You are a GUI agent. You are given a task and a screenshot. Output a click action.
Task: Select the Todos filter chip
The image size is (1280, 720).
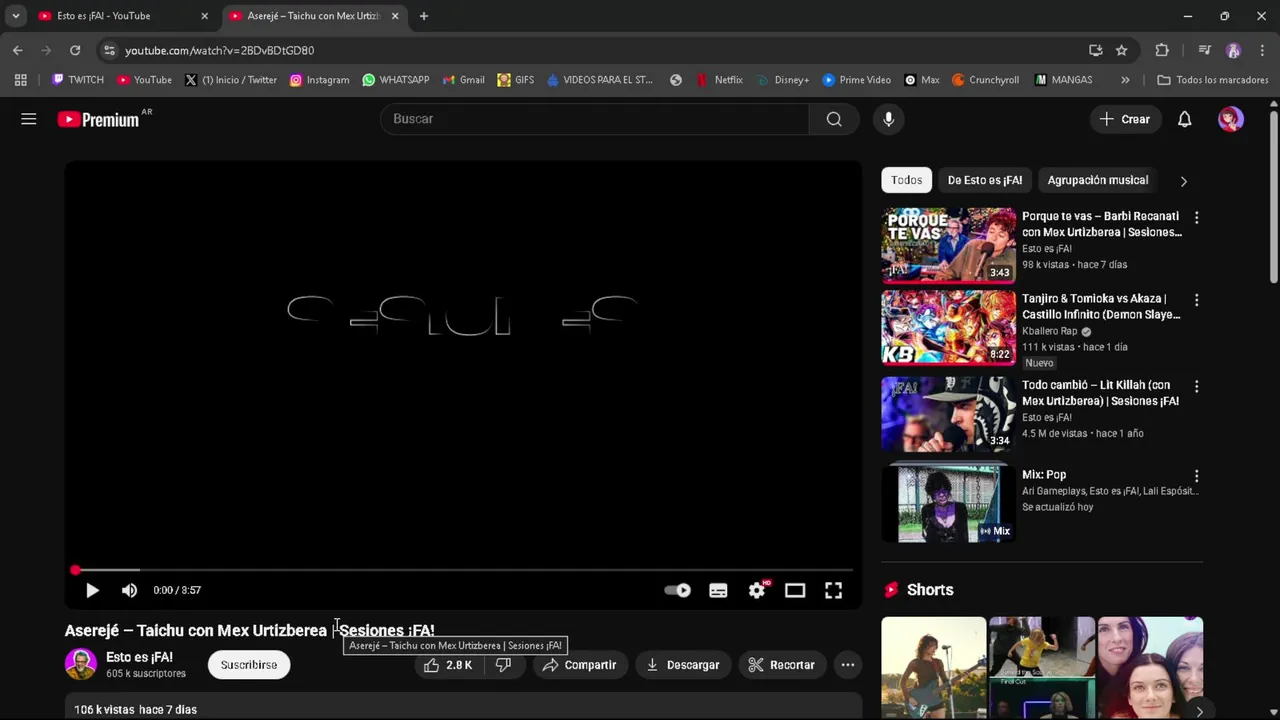(x=907, y=180)
